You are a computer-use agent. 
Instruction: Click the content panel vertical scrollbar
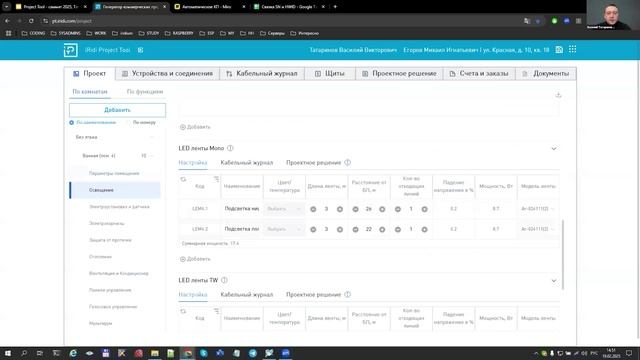coord(563,255)
